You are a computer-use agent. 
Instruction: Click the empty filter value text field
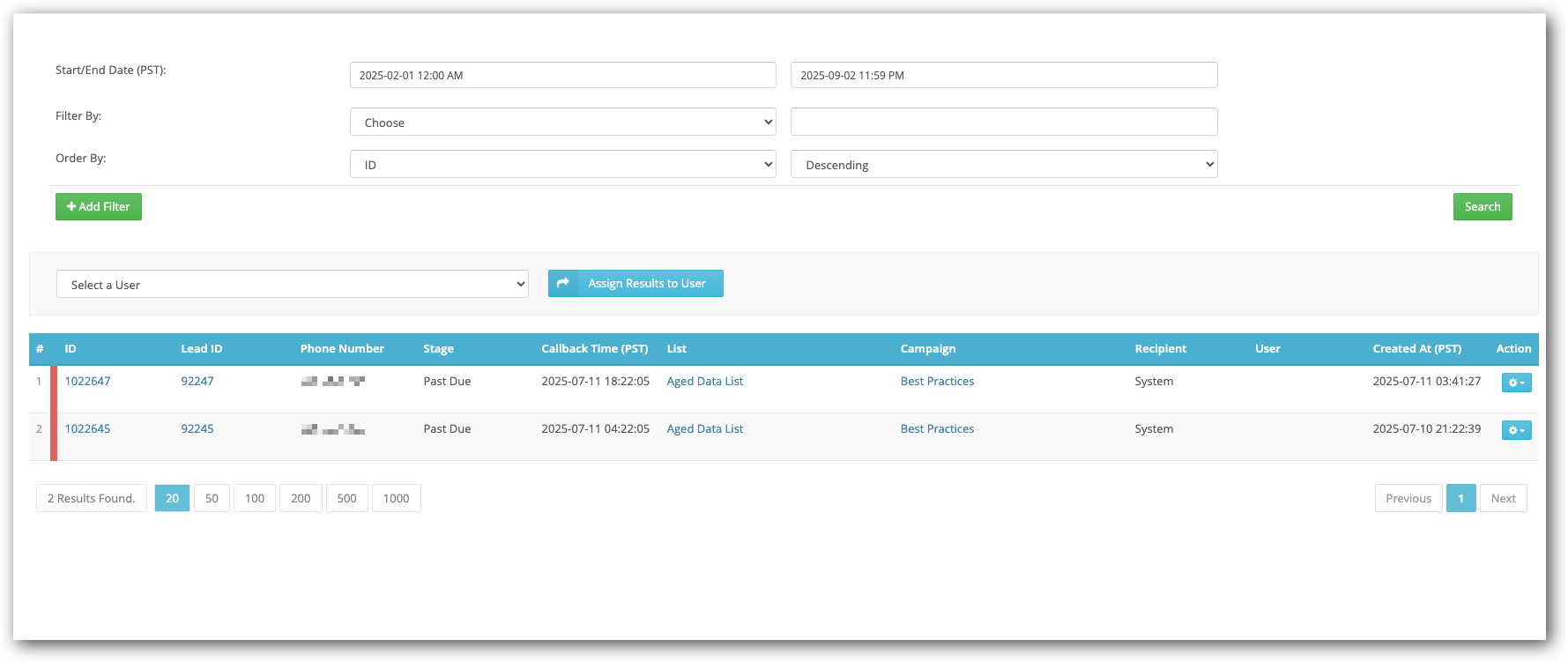(1003, 123)
